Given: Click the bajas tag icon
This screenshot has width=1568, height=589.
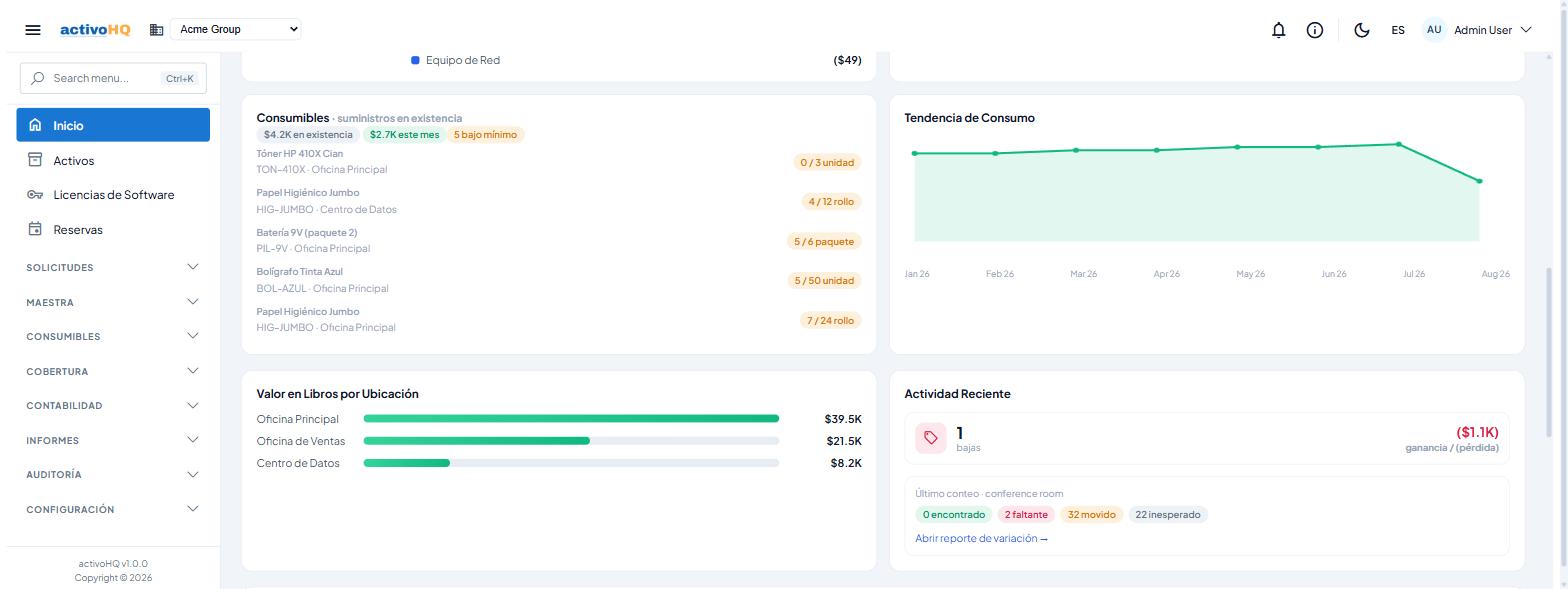Looking at the screenshot, I should [x=931, y=438].
